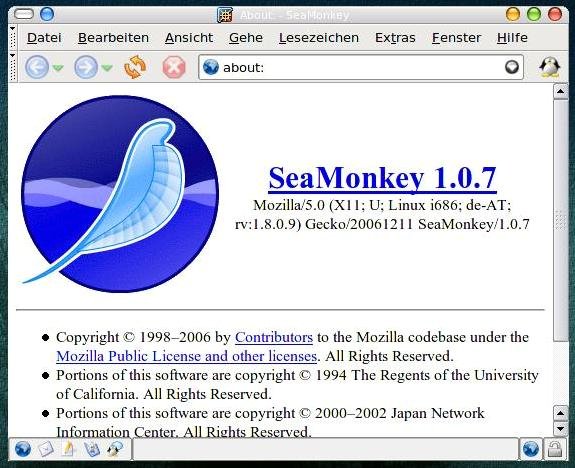Reload the page with the orange arrows icon
The width and height of the screenshot is (575, 468).
tap(135, 67)
